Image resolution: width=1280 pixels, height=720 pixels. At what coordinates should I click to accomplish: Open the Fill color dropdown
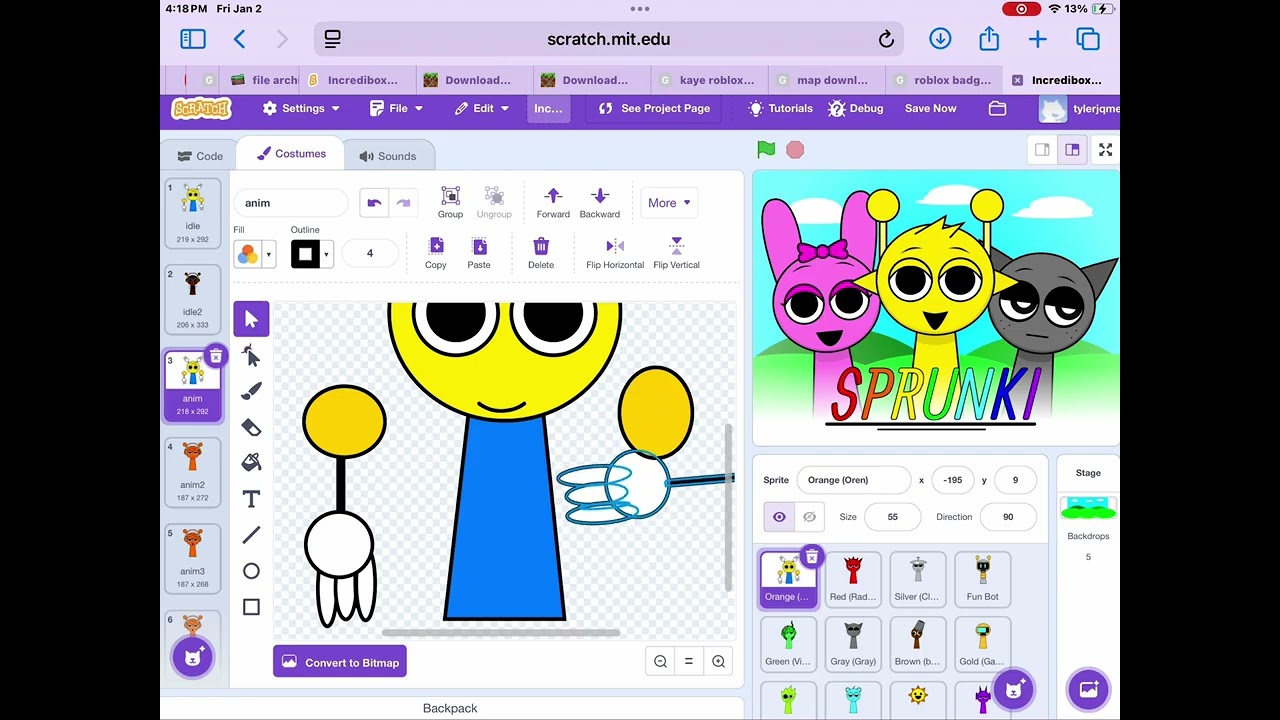pyautogui.click(x=255, y=254)
